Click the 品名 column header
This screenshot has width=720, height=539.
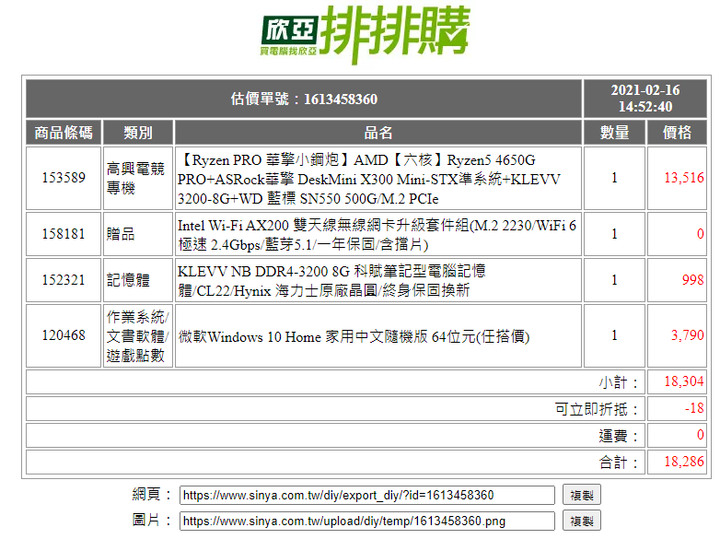pyautogui.click(x=378, y=133)
